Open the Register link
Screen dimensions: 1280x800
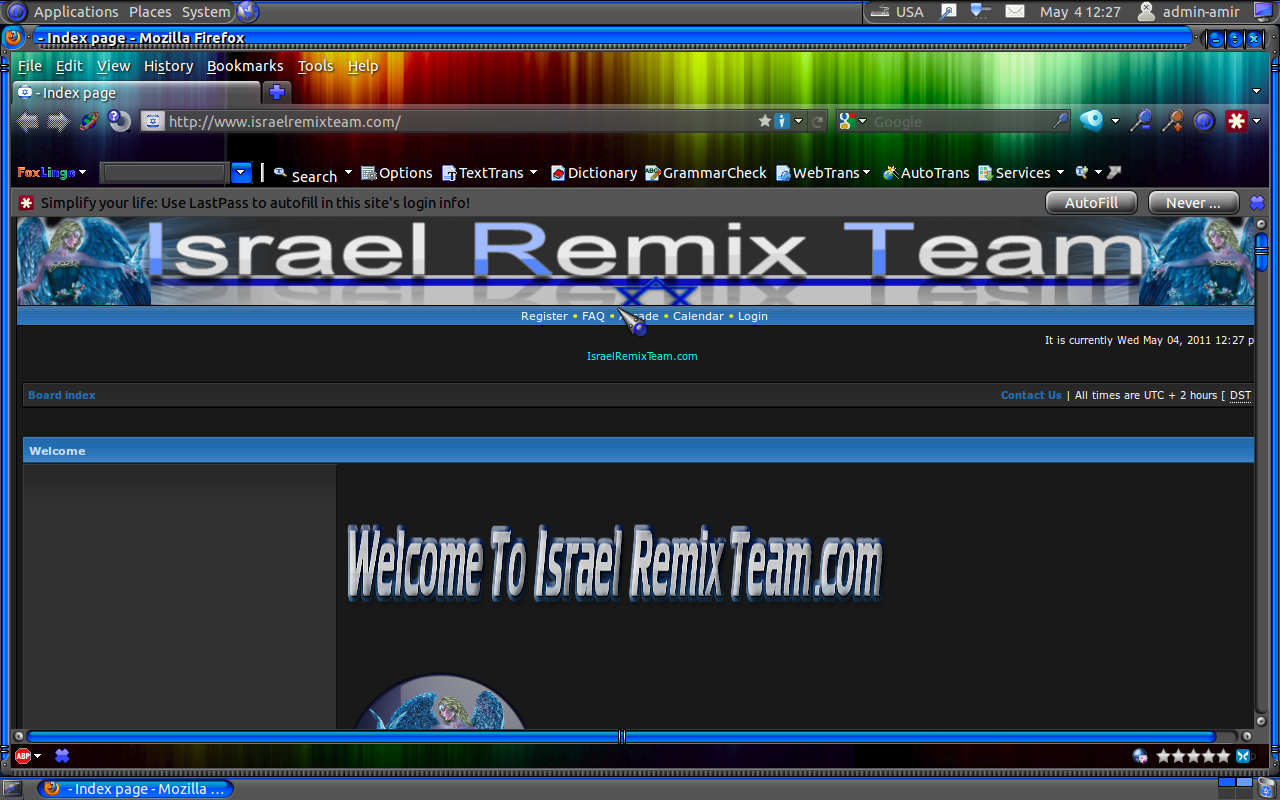(544, 316)
